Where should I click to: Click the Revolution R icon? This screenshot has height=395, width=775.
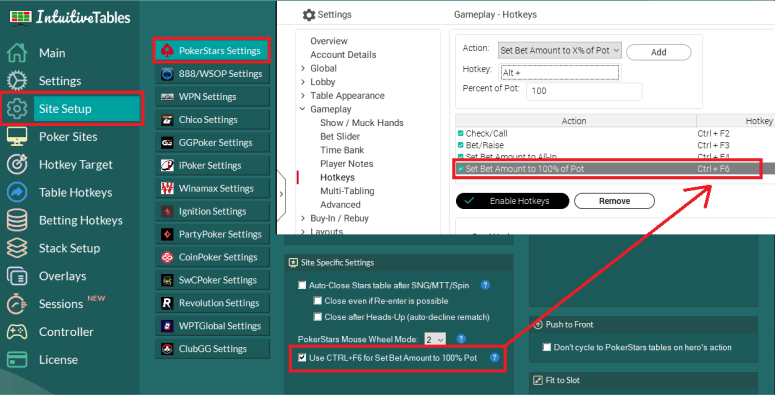click(167, 303)
